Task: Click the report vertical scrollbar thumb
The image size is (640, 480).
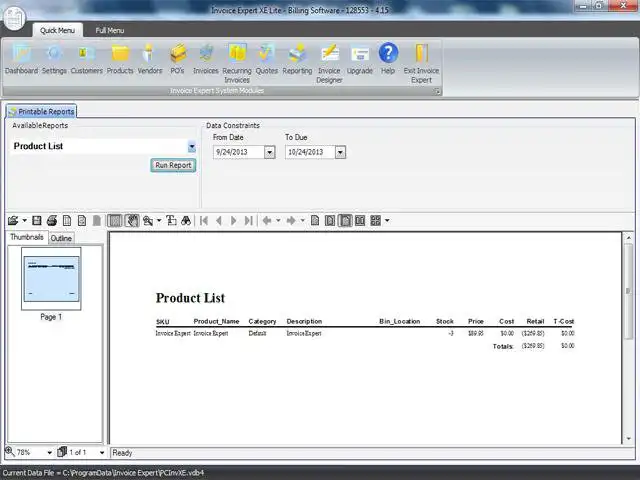Action: (628, 291)
